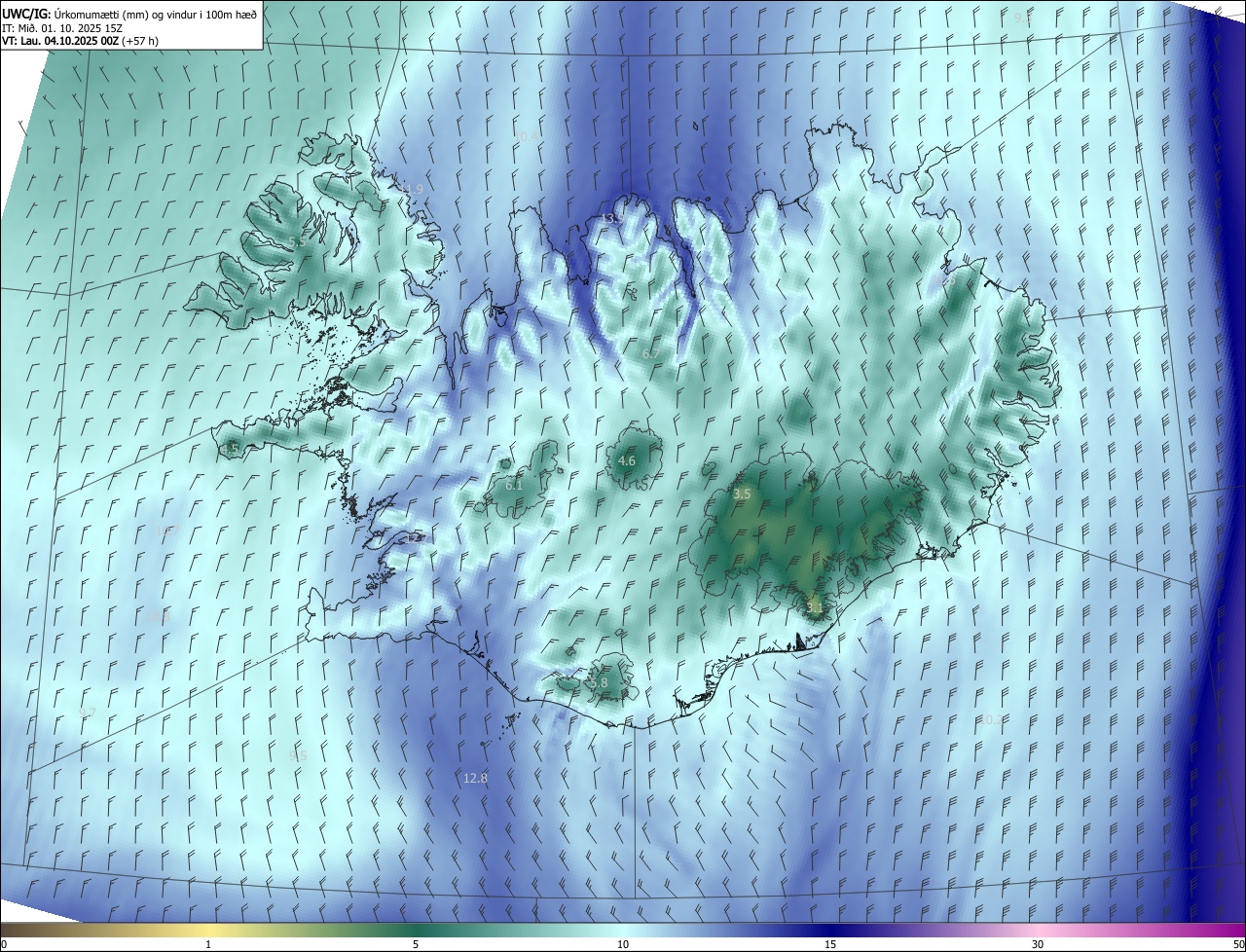Click the 12.8 value off the south coast

tap(475, 778)
